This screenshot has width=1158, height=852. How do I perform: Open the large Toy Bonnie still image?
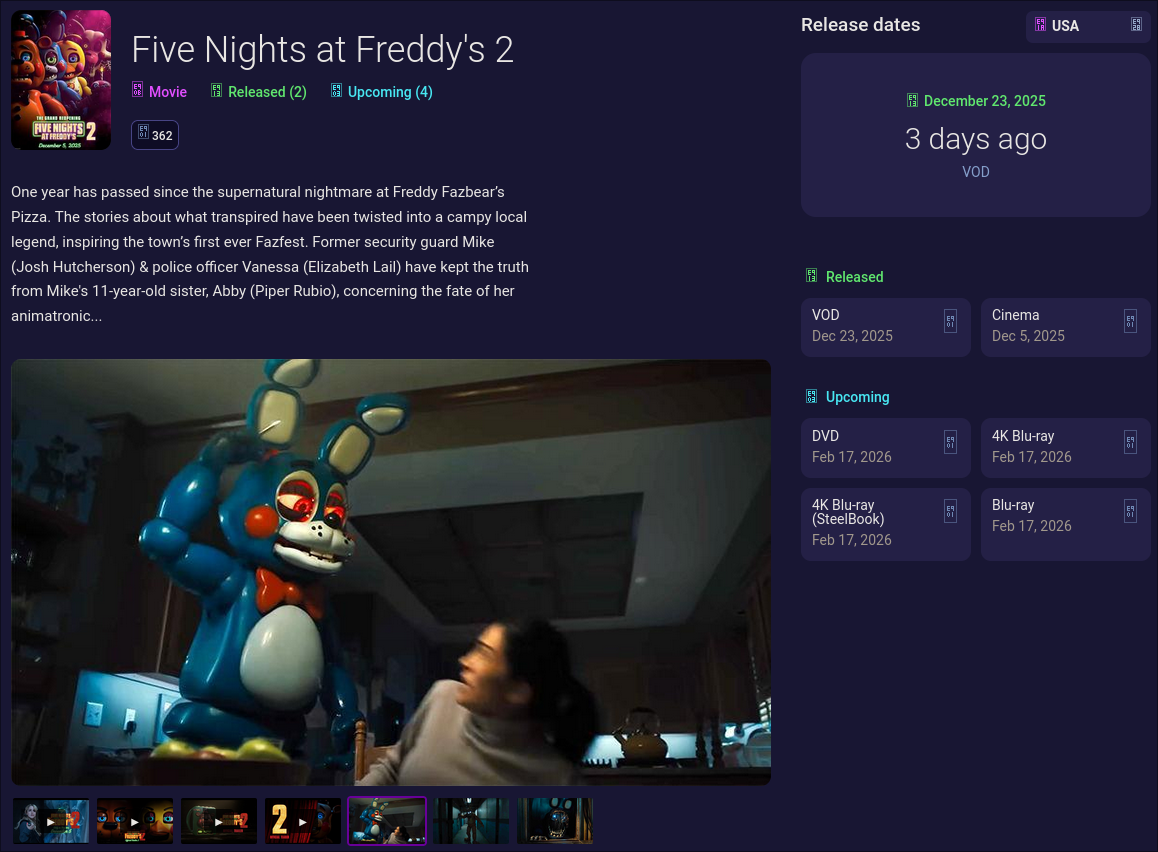(391, 572)
